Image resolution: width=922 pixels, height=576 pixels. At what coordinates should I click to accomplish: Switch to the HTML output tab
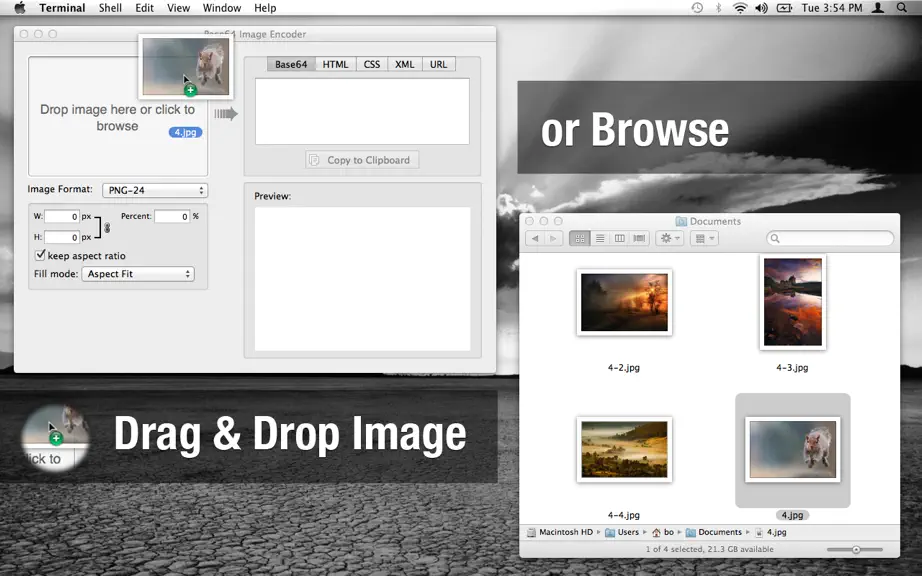[335, 64]
